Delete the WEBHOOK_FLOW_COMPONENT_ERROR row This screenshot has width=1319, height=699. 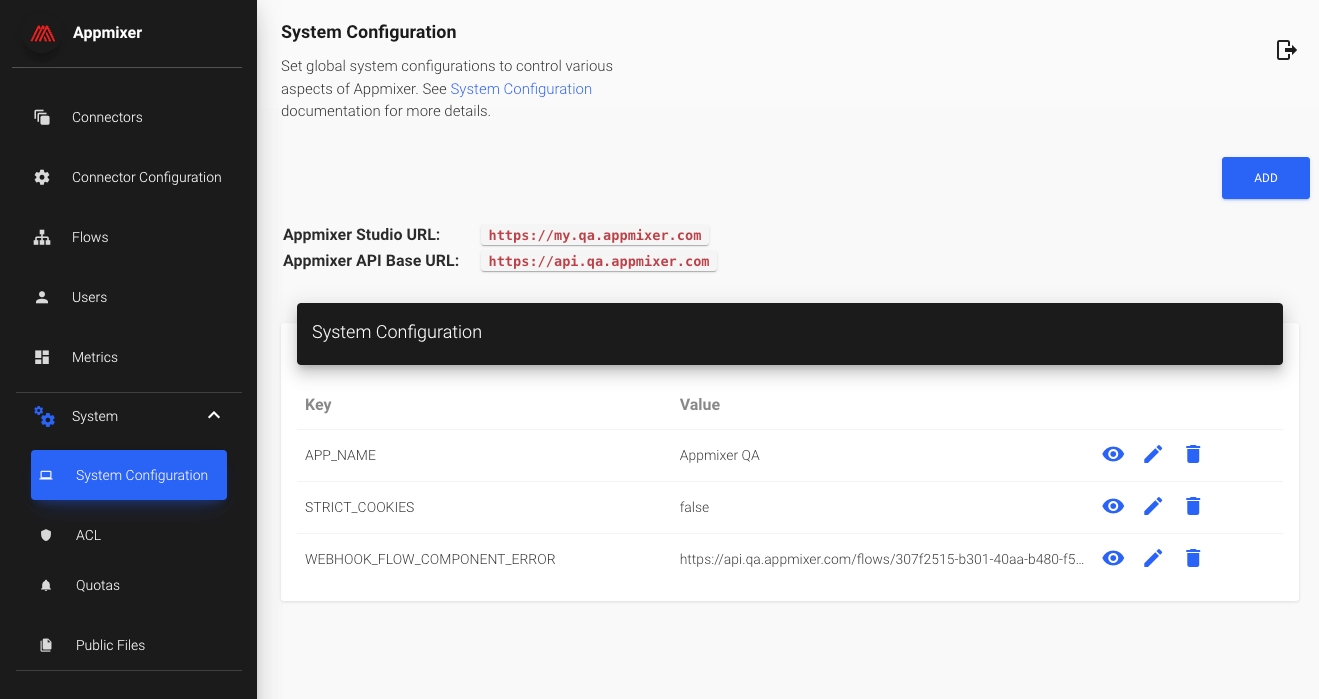click(1192, 559)
